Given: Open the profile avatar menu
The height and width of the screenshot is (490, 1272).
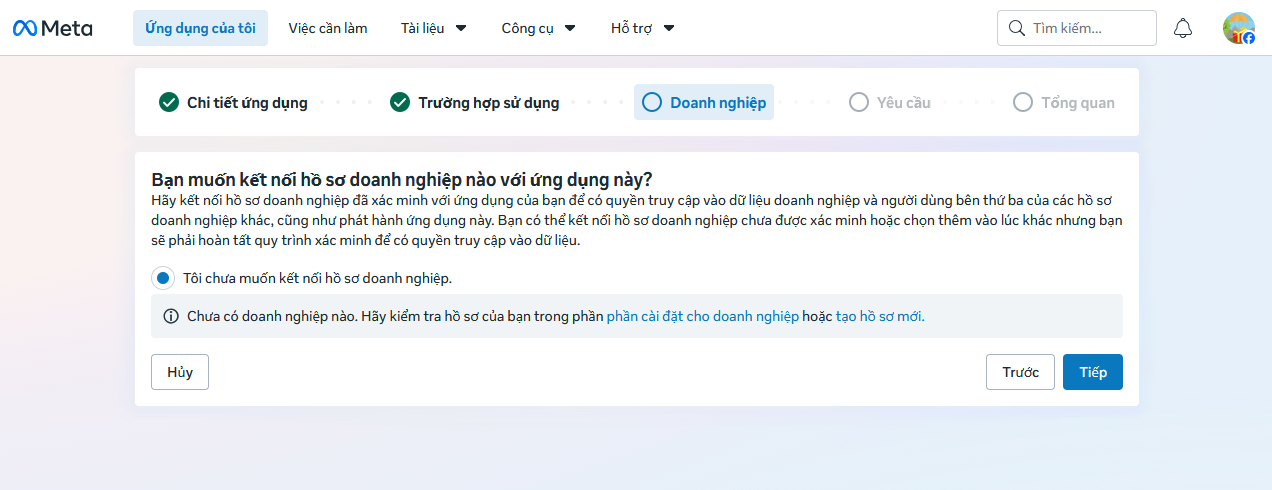Looking at the screenshot, I should point(1238,28).
